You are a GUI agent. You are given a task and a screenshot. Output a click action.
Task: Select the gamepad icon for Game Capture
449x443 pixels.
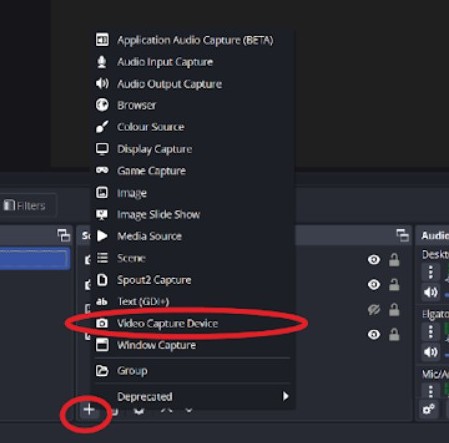pos(102,170)
